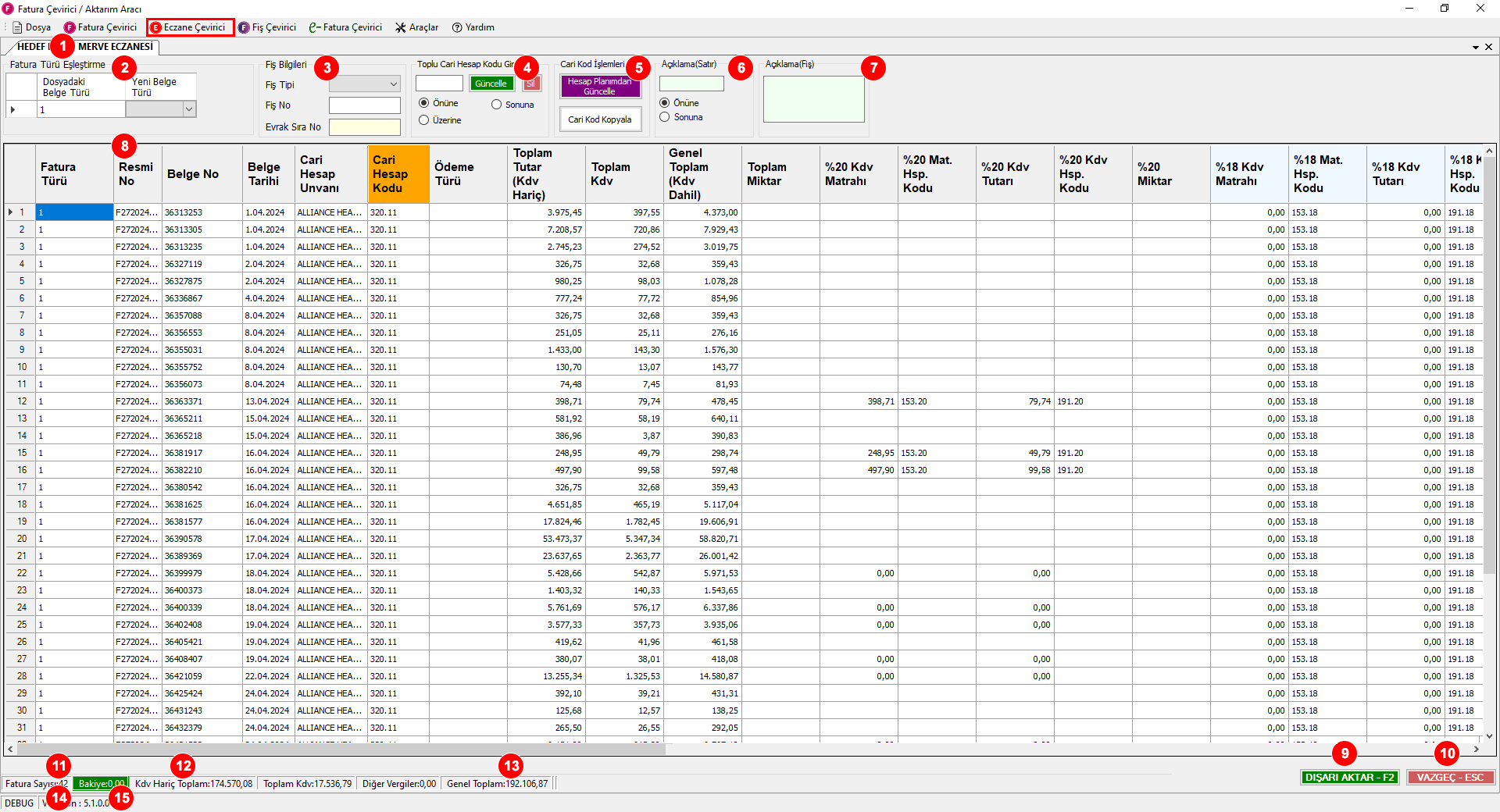1500x812 pixels.
Task: Click the Belge Tarihi column header
Action: [x=269, y=174]
